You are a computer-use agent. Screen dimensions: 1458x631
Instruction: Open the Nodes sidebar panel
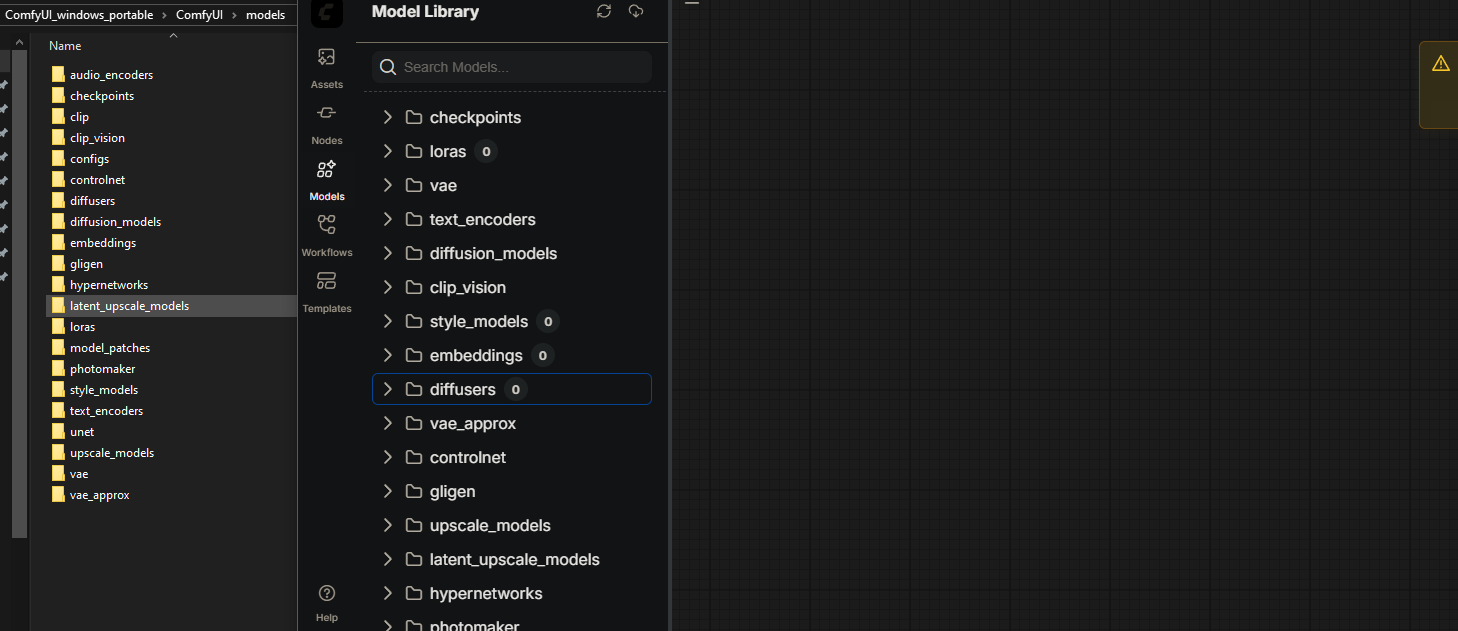point(327,124)
